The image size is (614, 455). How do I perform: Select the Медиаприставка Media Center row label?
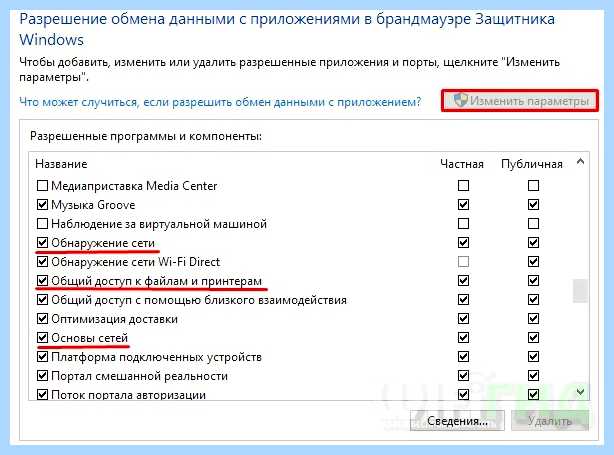tap(134, 186)
